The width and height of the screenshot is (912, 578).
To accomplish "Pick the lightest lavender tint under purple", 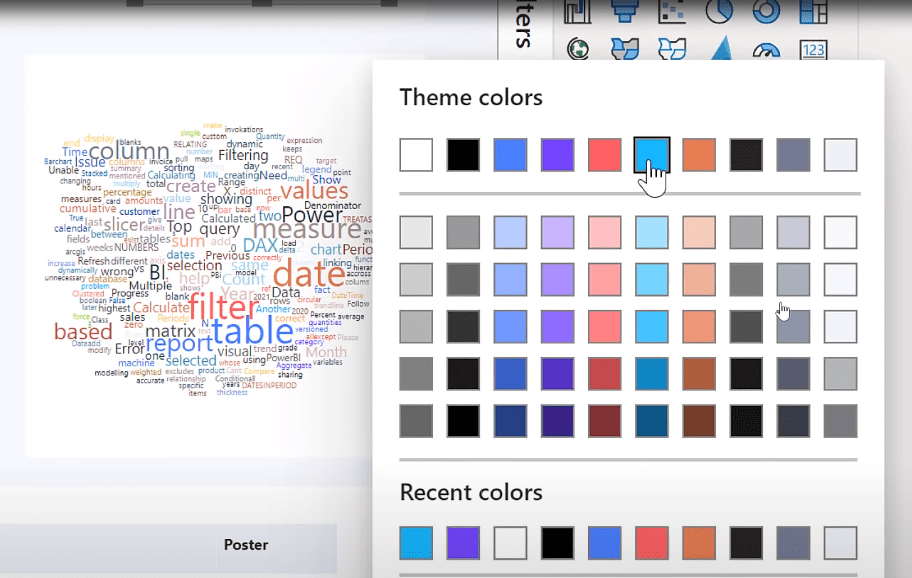I will (557, 232).
